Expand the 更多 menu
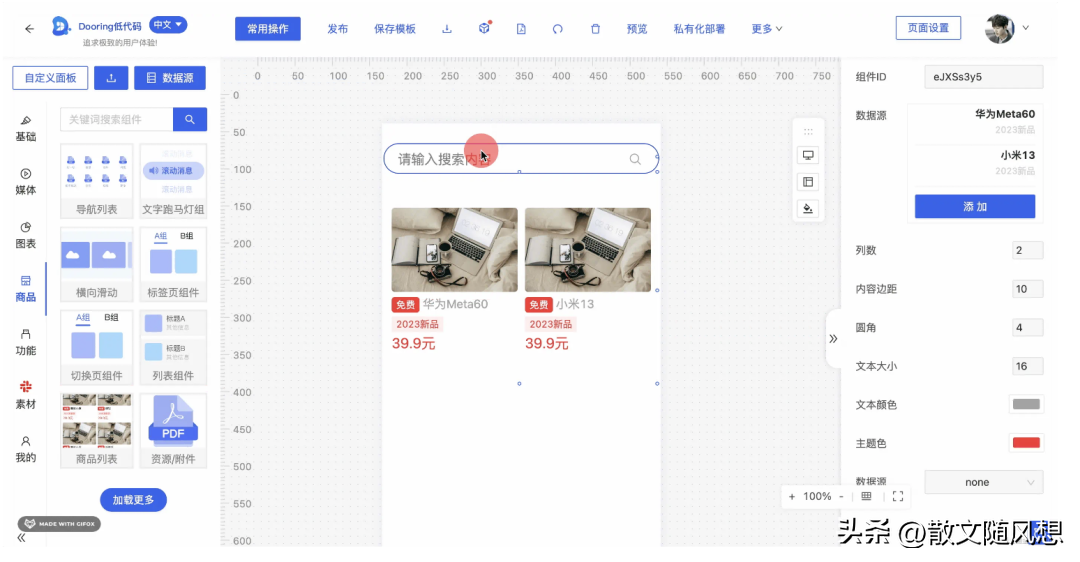 pos(767,29)
